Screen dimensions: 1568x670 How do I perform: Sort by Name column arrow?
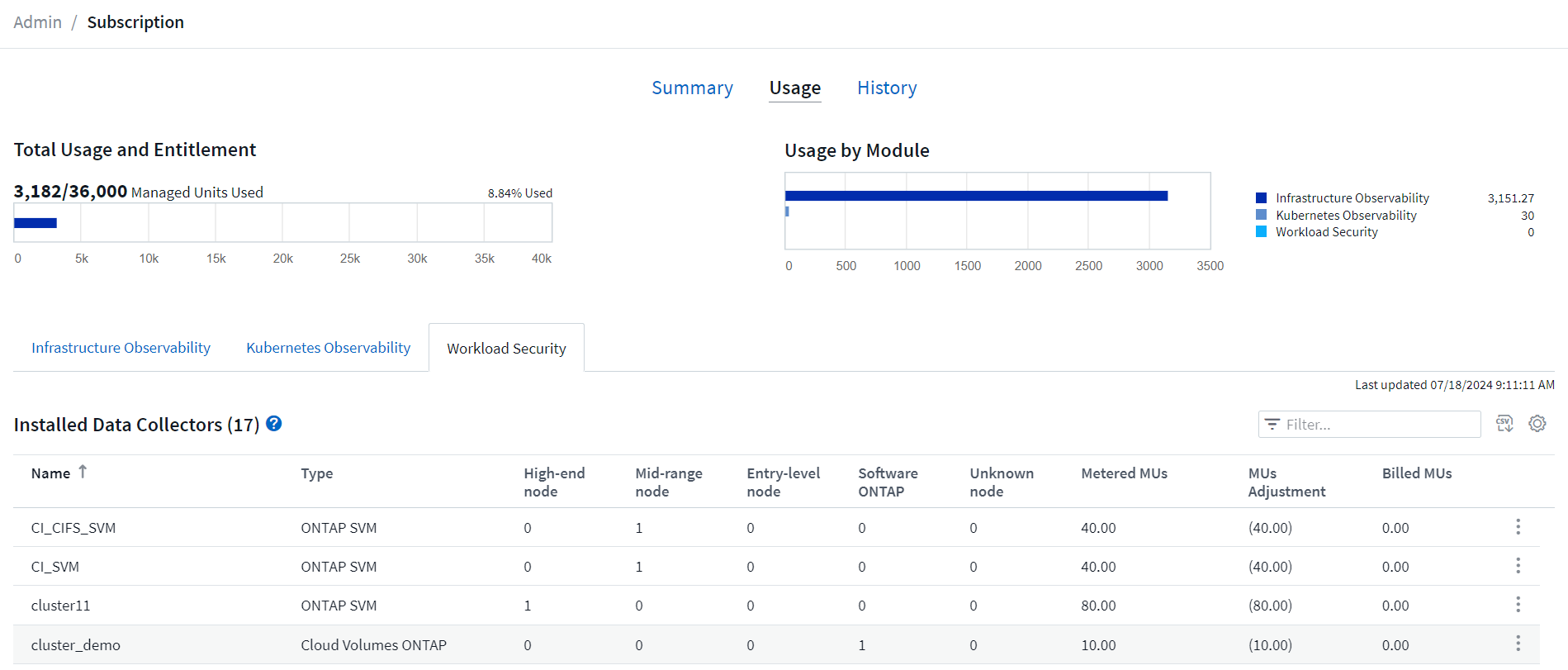pos(83,472)
